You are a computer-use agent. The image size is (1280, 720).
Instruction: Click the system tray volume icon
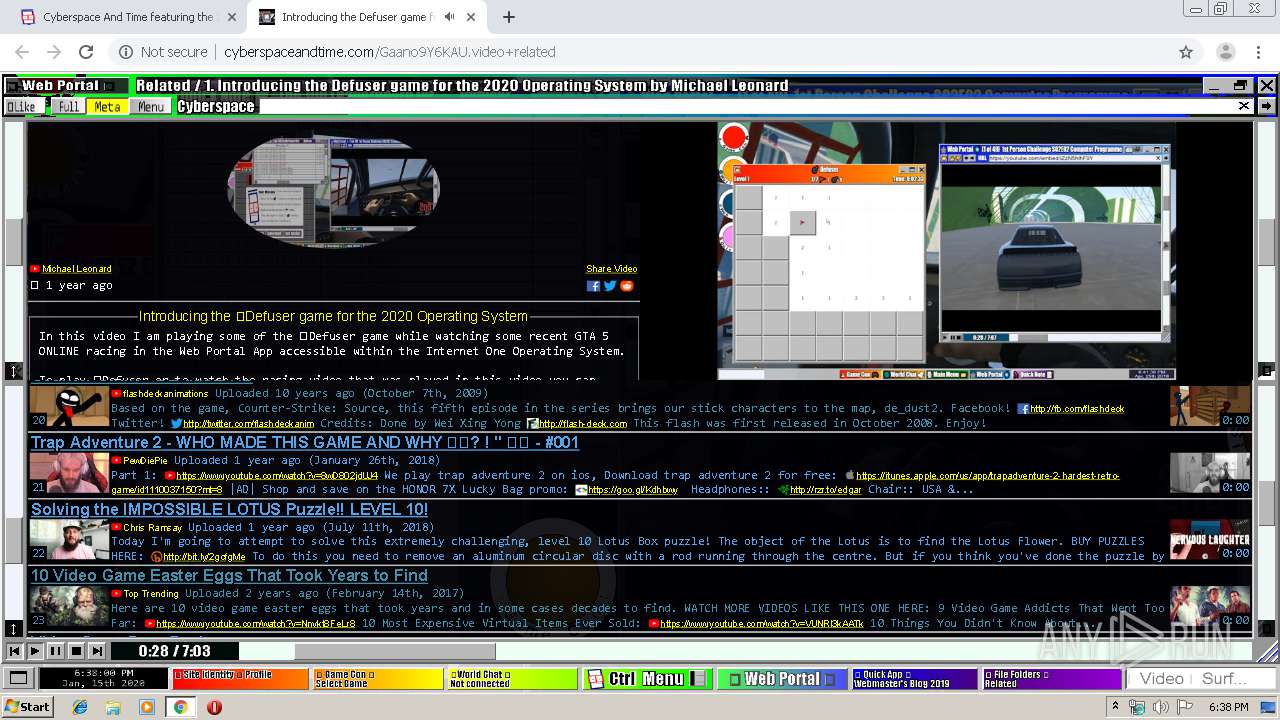click(1162, 707)
